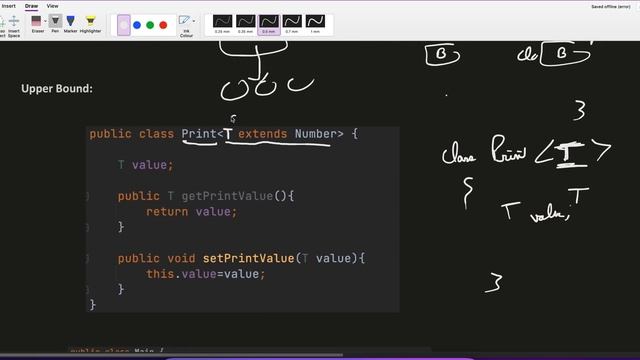640x360 pixels.
Task: Select the Insert Space tool
Action: (x=14, y=26)
